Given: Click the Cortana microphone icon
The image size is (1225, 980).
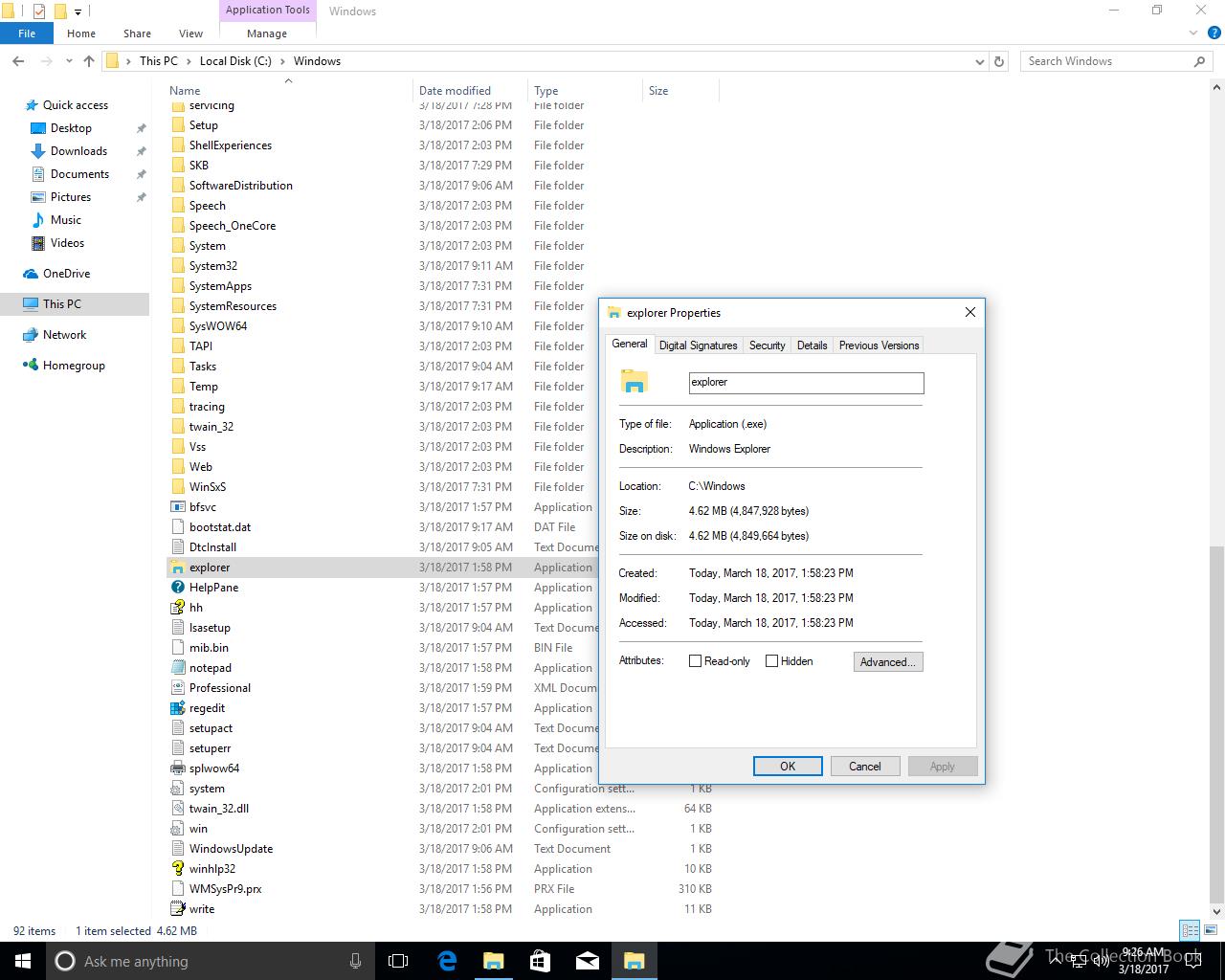Looking at the screenshot, I should pyautogui.click(x=355, y=961).
